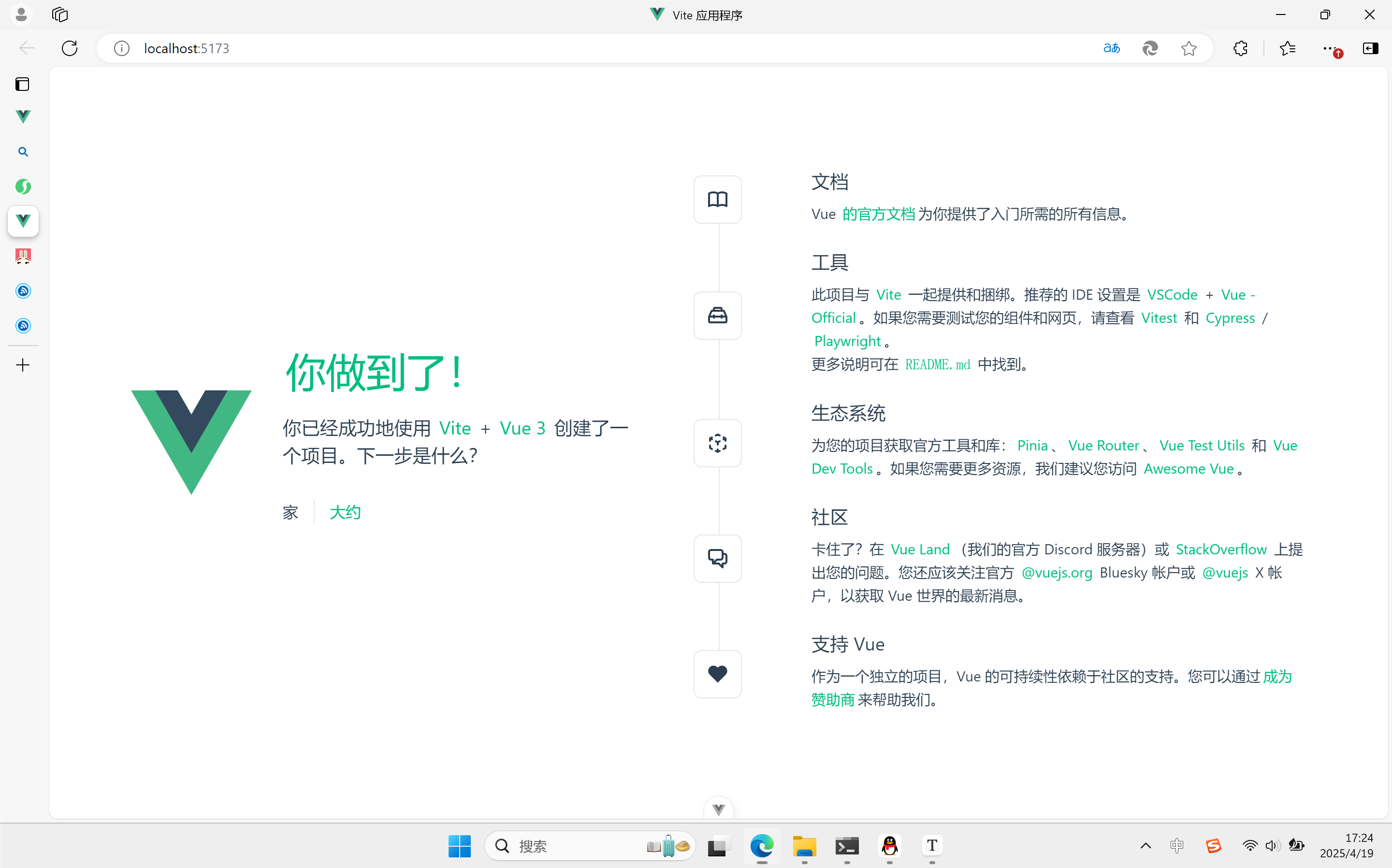Screen dimensions: 1392x868
Task: Click the documentation book icon
Action: pos(717,199)
